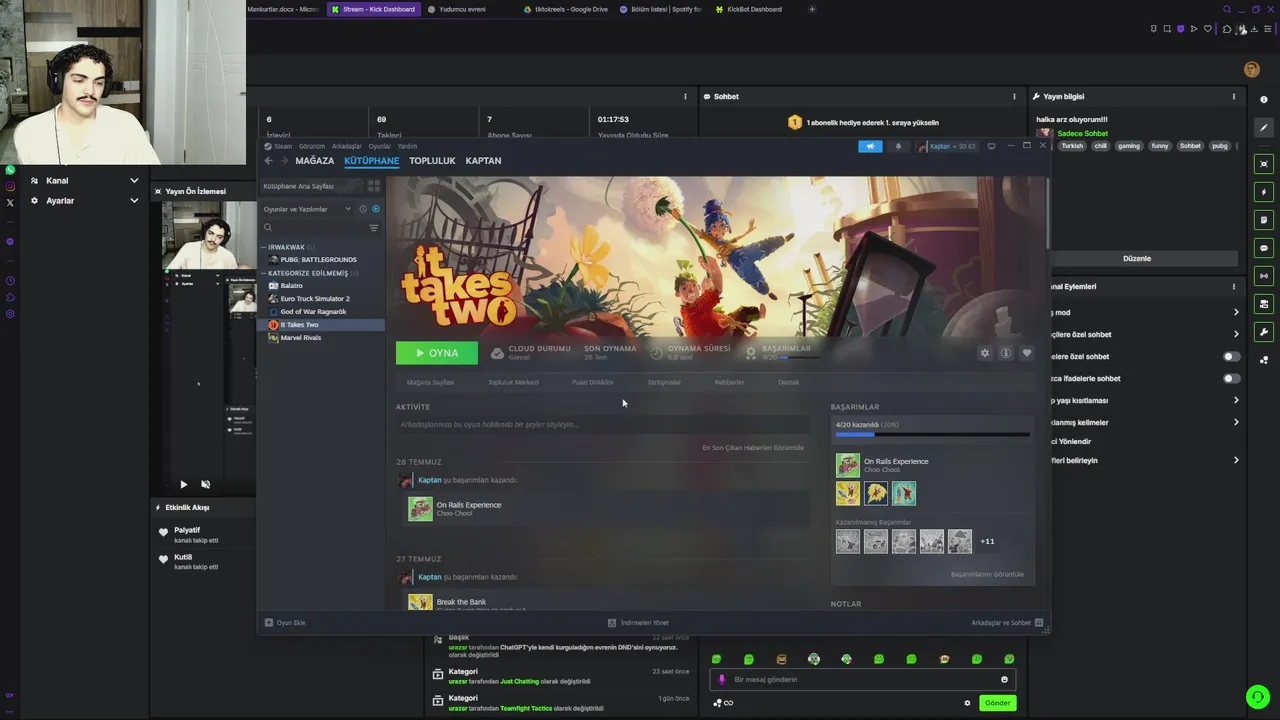Open MAĞAZA tab in Steam
The height and width of the screenshot is (720, 1280).
[315, 161]
